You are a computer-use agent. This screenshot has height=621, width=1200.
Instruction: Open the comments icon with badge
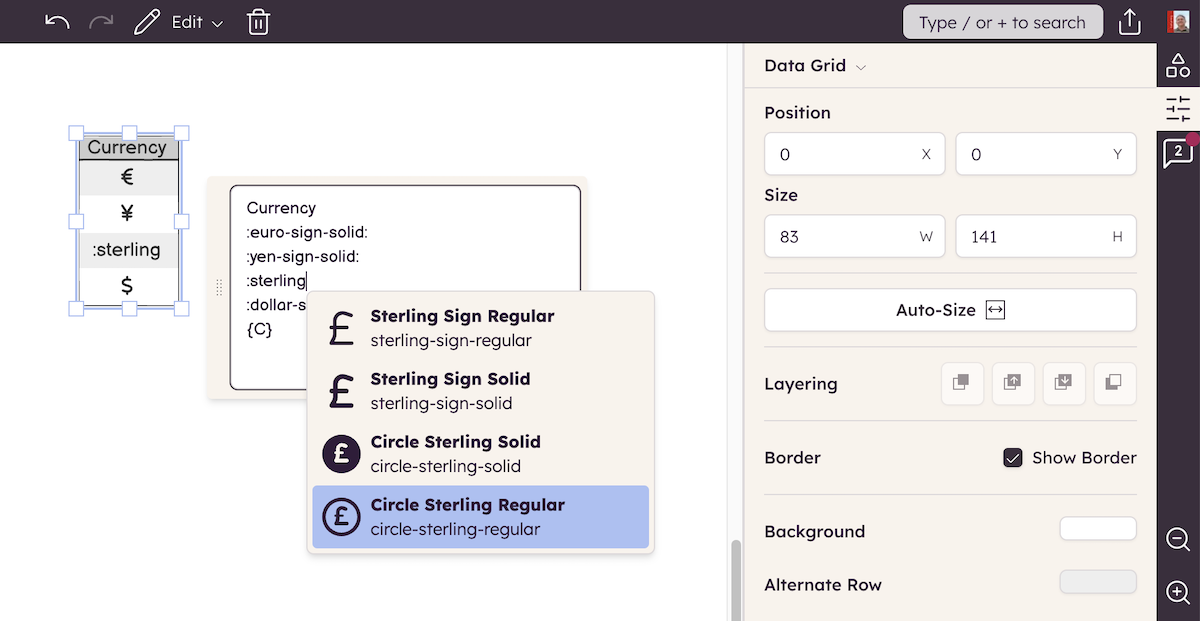pyautogui.click(x=1178, y=153)
